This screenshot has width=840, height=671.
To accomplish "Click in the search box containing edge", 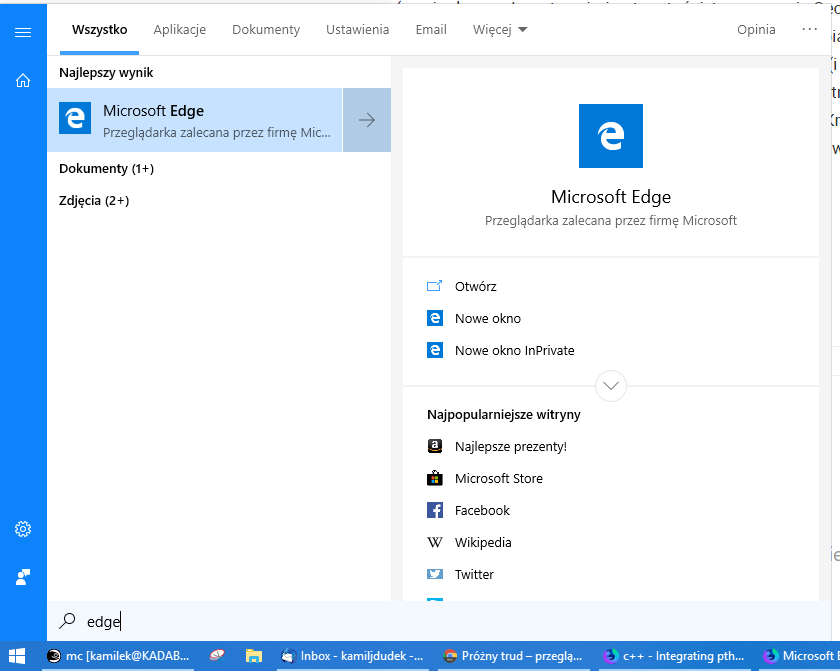I will tap(439, 621).
